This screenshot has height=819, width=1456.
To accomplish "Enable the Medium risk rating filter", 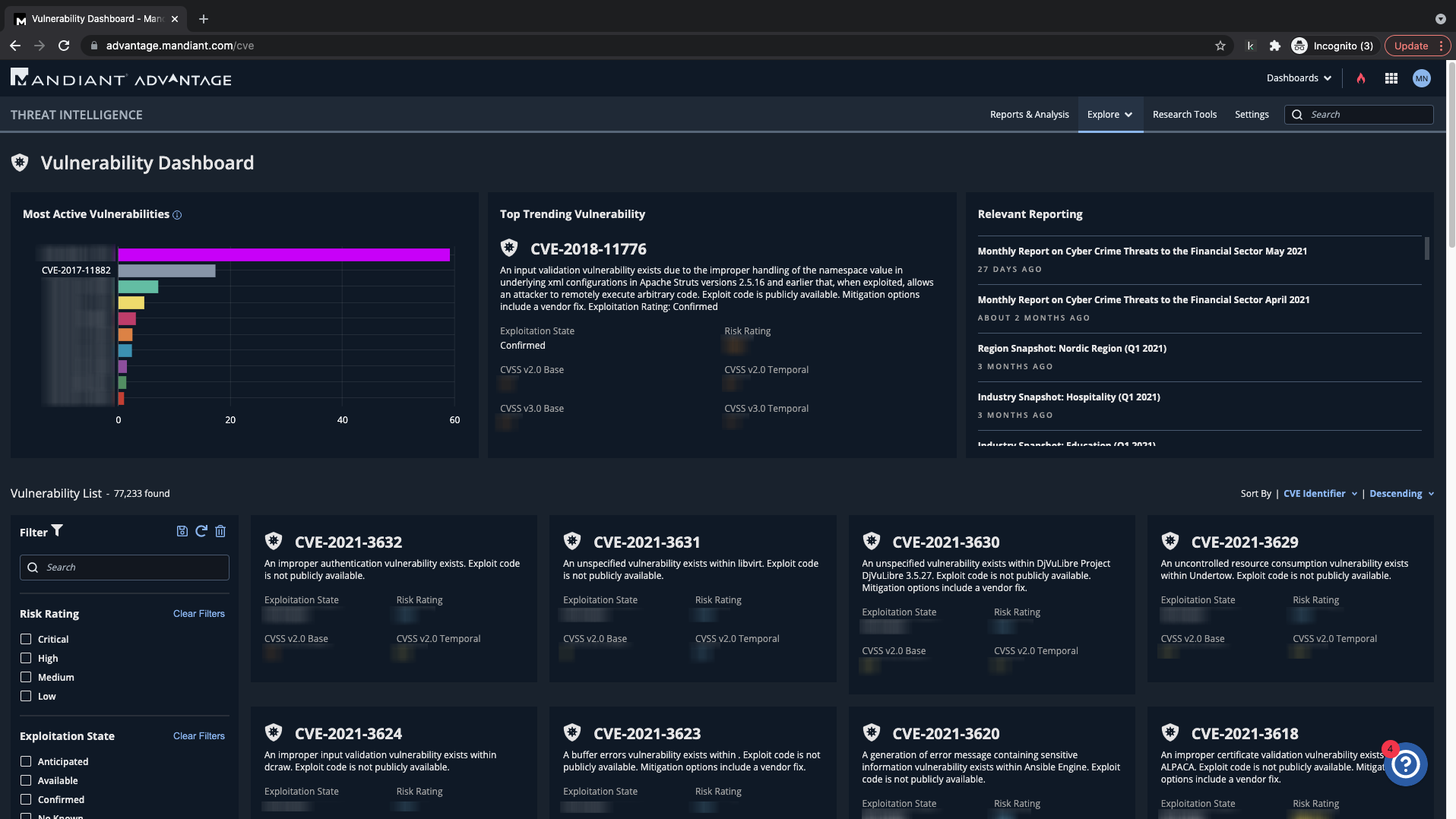I will point(26,677).
